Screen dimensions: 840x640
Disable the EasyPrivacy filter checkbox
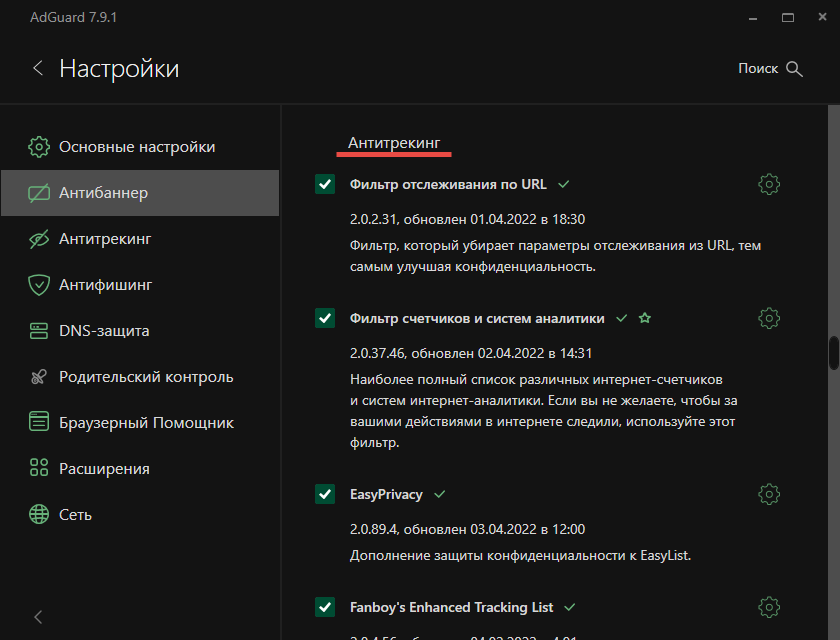[x=325, y=494]
